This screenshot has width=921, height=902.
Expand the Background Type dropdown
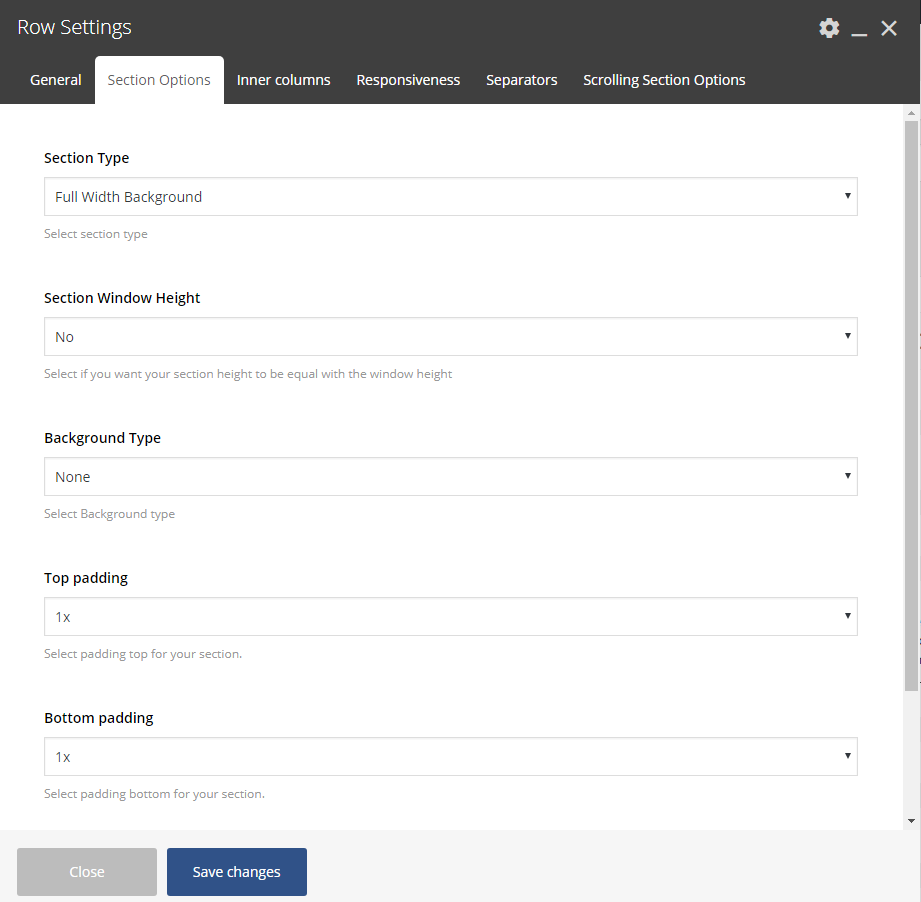pos(450,477)
